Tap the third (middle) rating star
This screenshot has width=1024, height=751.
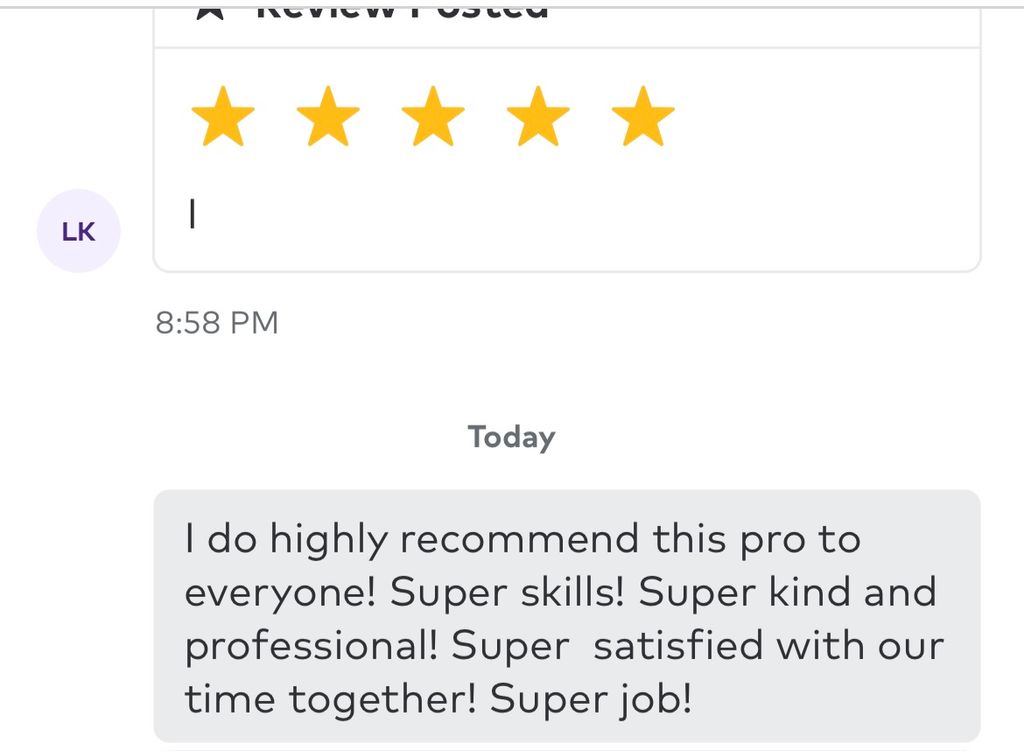[433, 117]
